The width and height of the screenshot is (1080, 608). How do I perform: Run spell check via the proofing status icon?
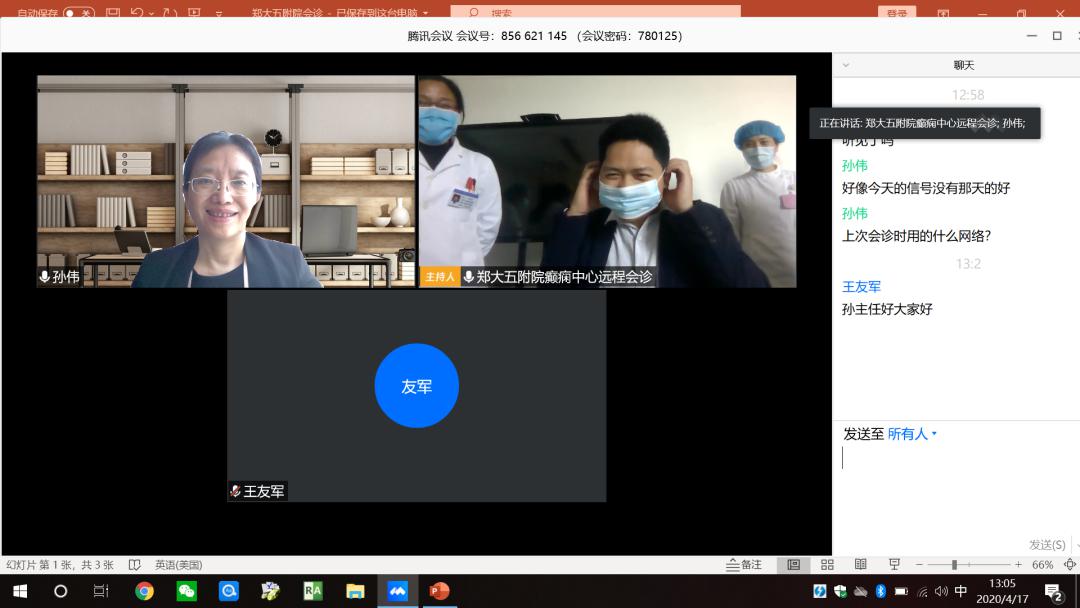coord(135,565)
